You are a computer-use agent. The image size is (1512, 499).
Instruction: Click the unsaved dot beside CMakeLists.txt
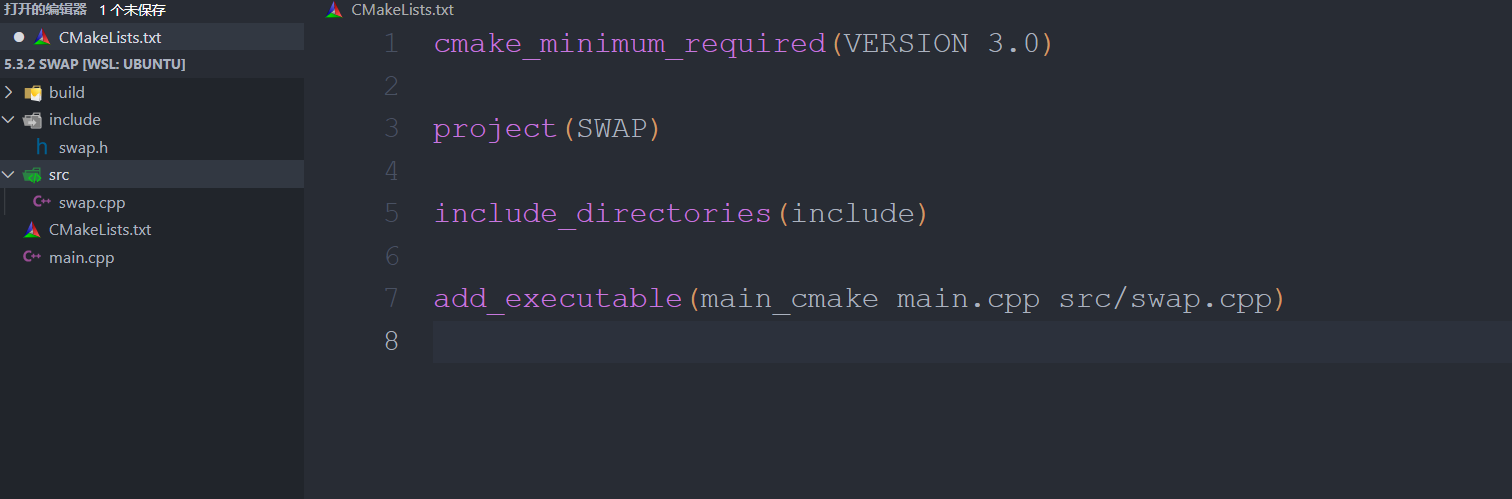pyautogui.click(x=18, y=37)
